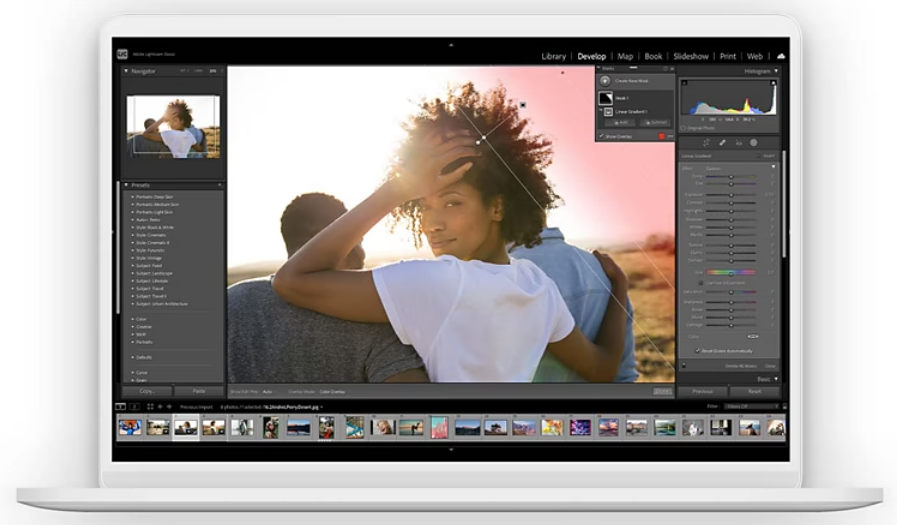Select the pink thumbnail in the filmstrip
The image size is (897, 525).
point(439,427)
